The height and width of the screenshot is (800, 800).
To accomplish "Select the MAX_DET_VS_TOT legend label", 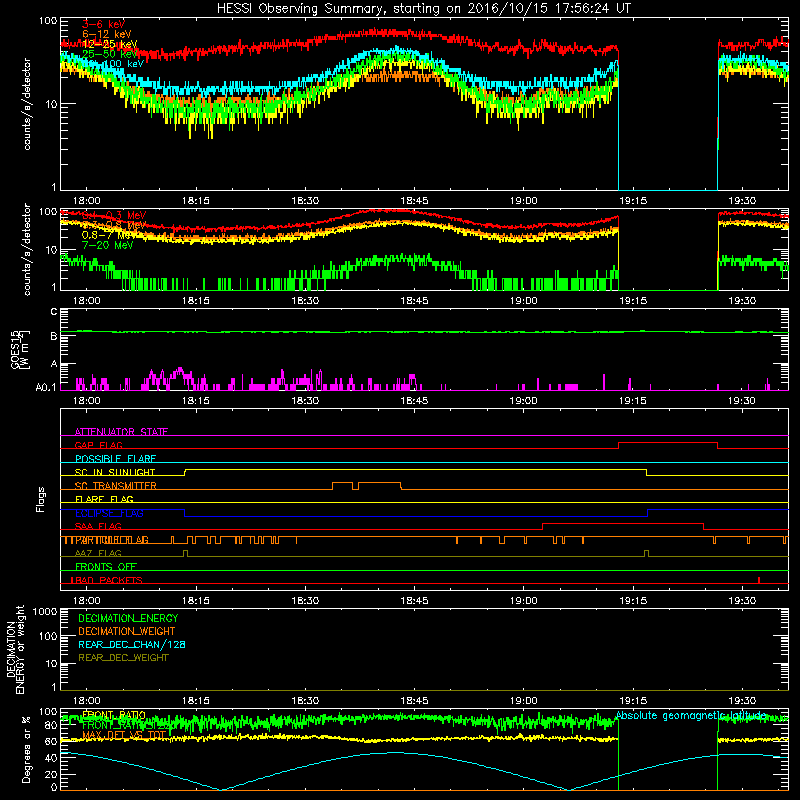I will click(x=124, y=735).
